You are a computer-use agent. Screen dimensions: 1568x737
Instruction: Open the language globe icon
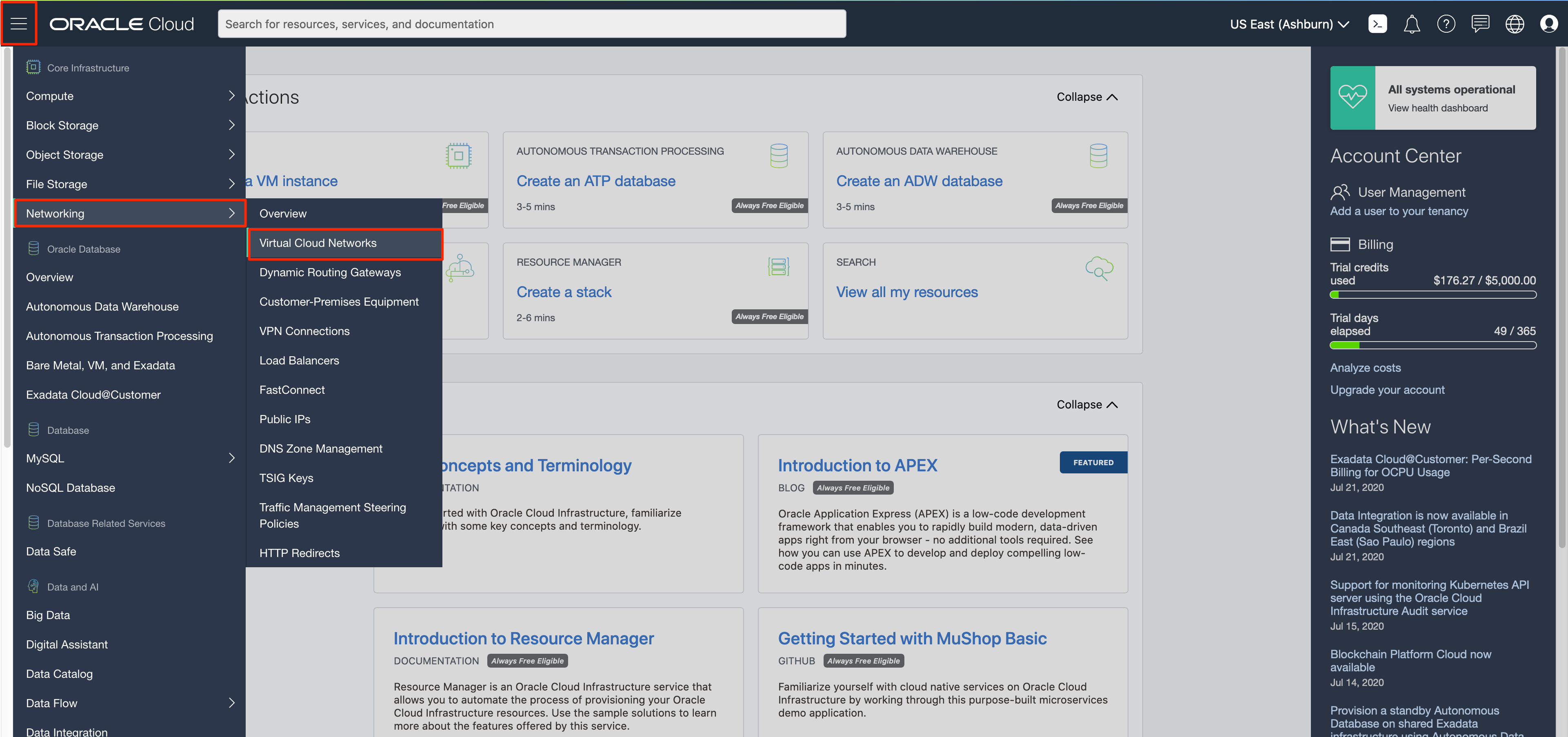[1515, 24]
